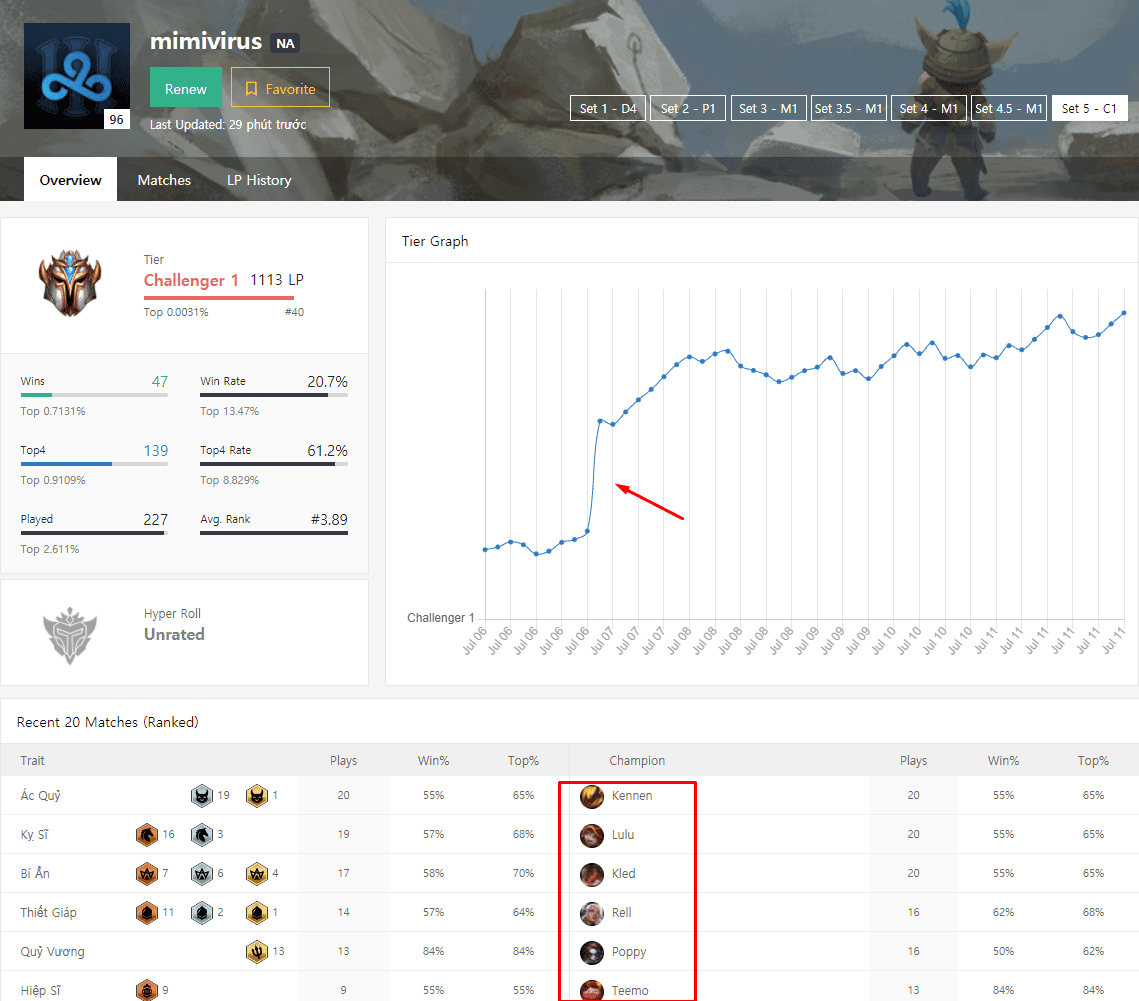Click the Poppy champion portrait

592,952
